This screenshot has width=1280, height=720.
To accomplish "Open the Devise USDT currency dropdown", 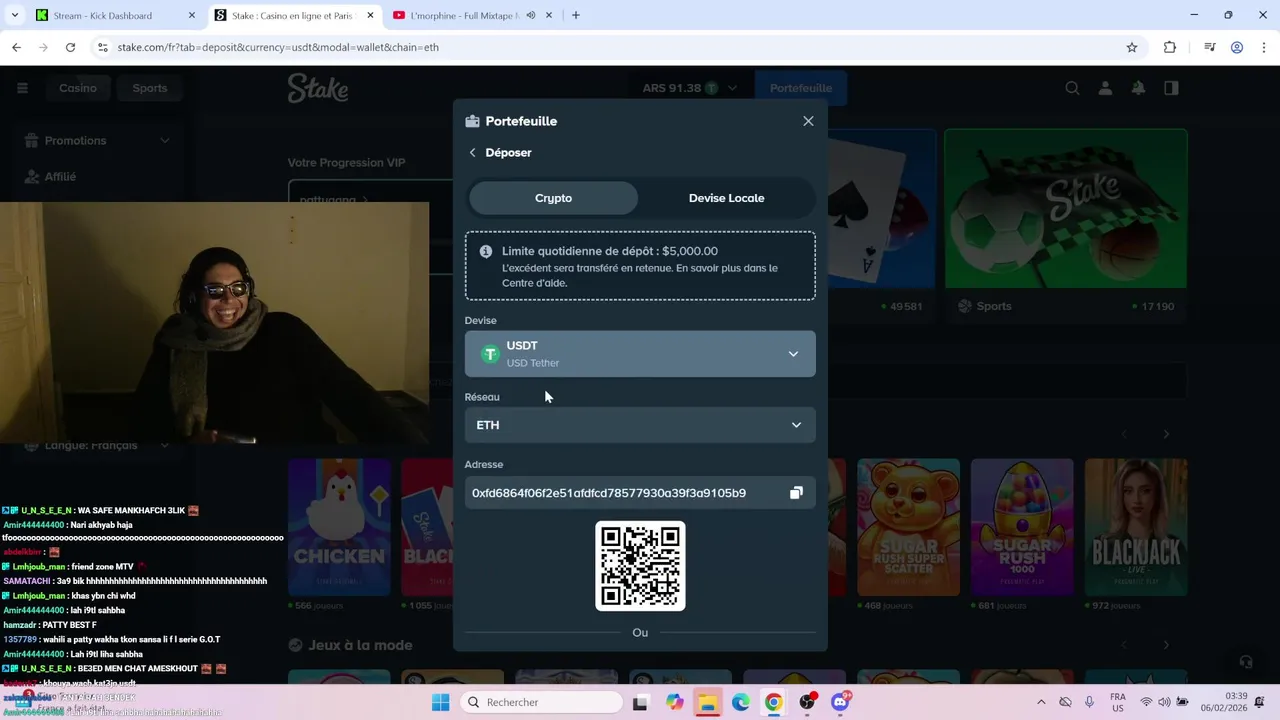I will 640,354.
